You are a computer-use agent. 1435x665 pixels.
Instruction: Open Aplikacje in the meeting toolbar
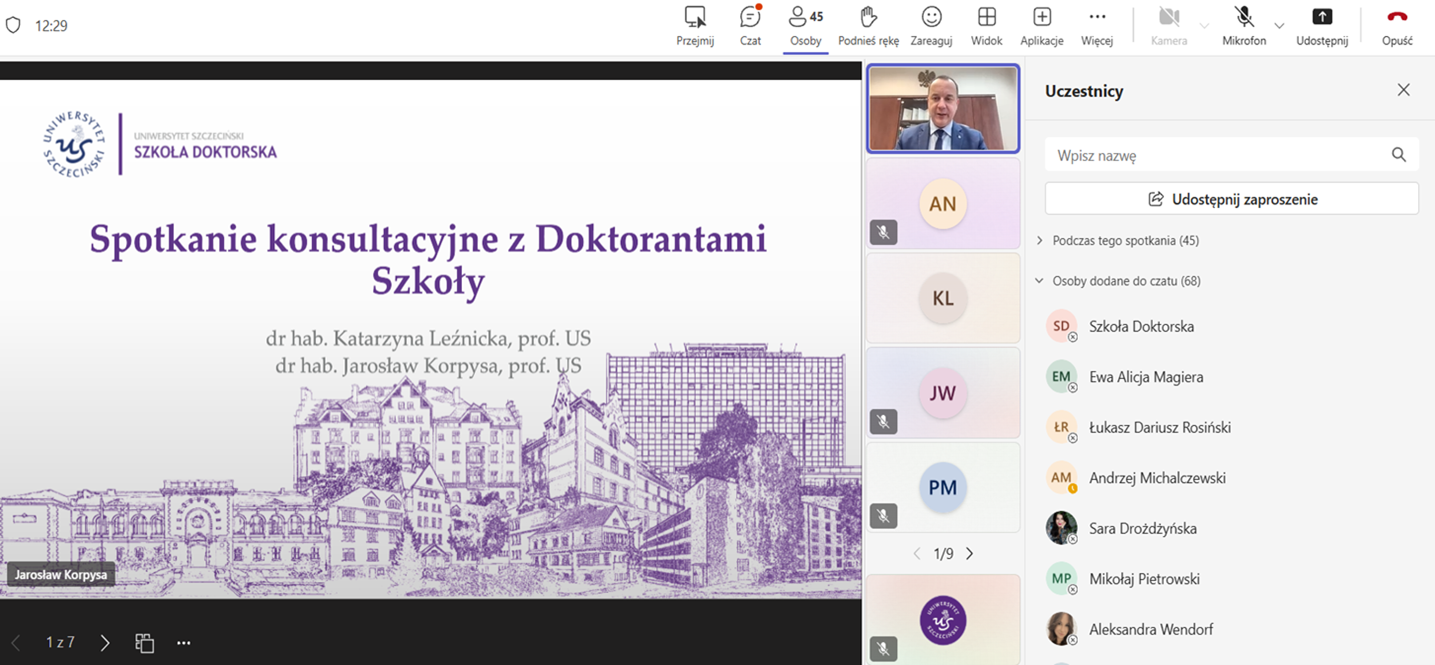coord(1041,26)
